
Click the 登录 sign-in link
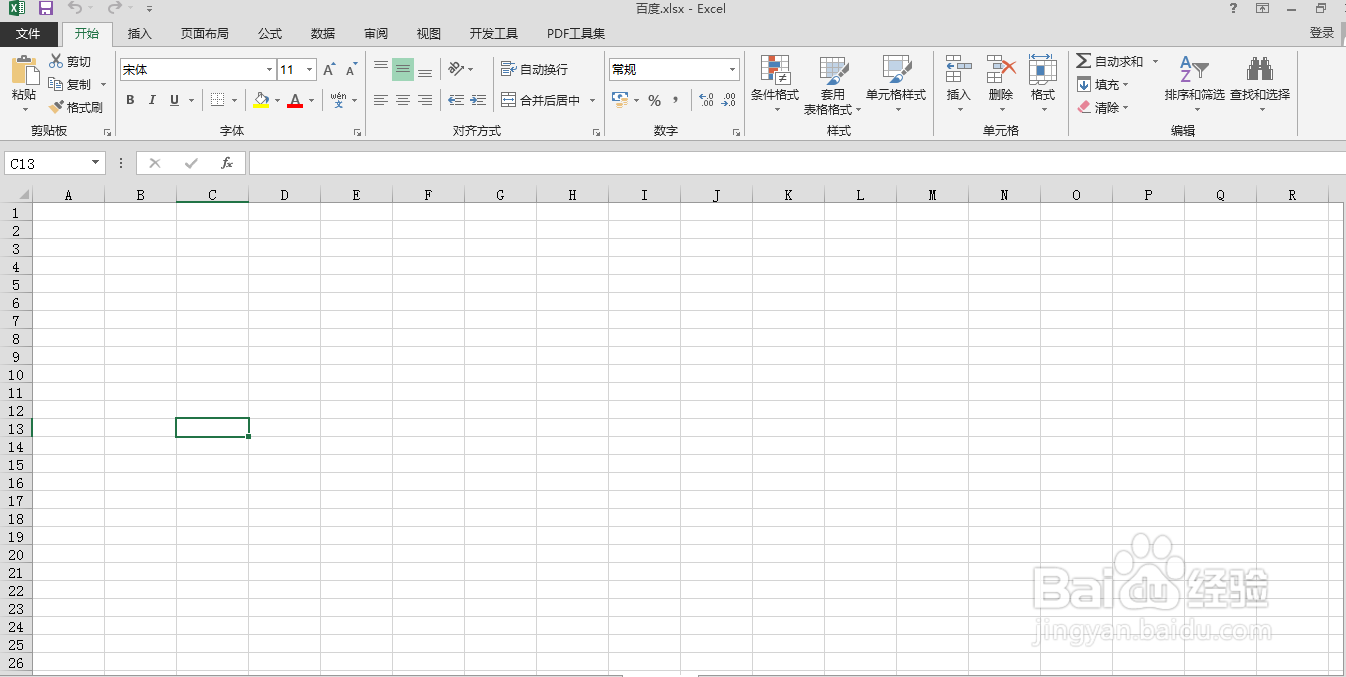1323,33
